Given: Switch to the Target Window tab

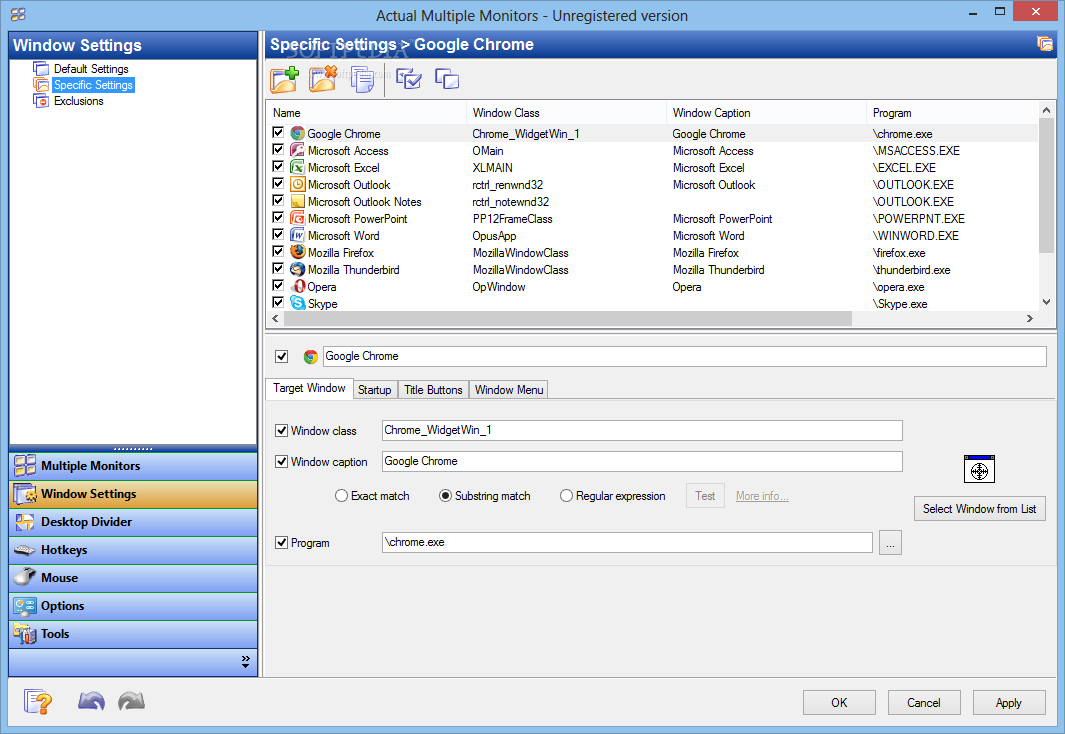Looking at the screenshot, I should [x=309, y=388].
